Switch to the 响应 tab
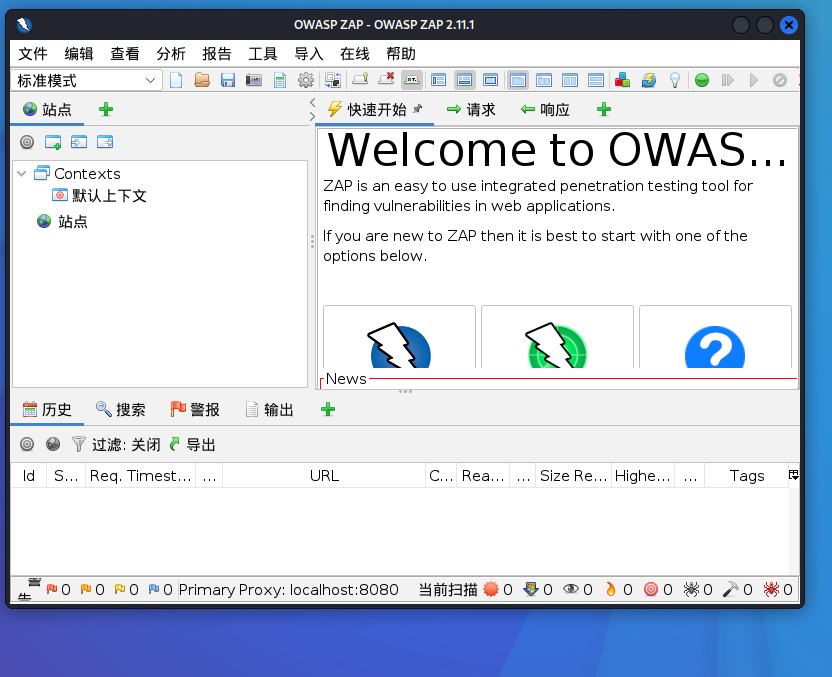Viewport: 832px width, 677px height. coord(545,110)
